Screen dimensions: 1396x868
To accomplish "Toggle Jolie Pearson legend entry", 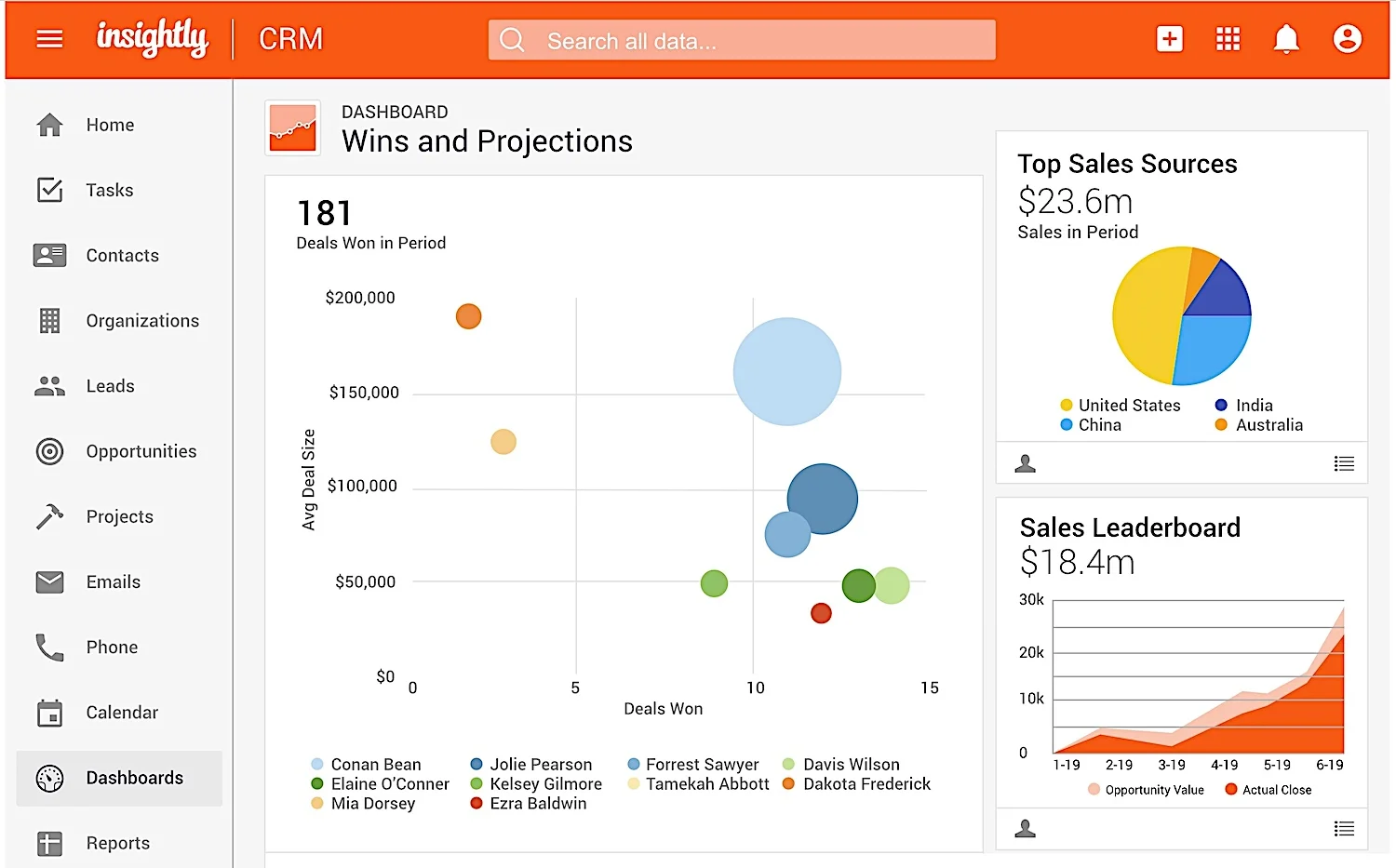I will click(530, 764).
